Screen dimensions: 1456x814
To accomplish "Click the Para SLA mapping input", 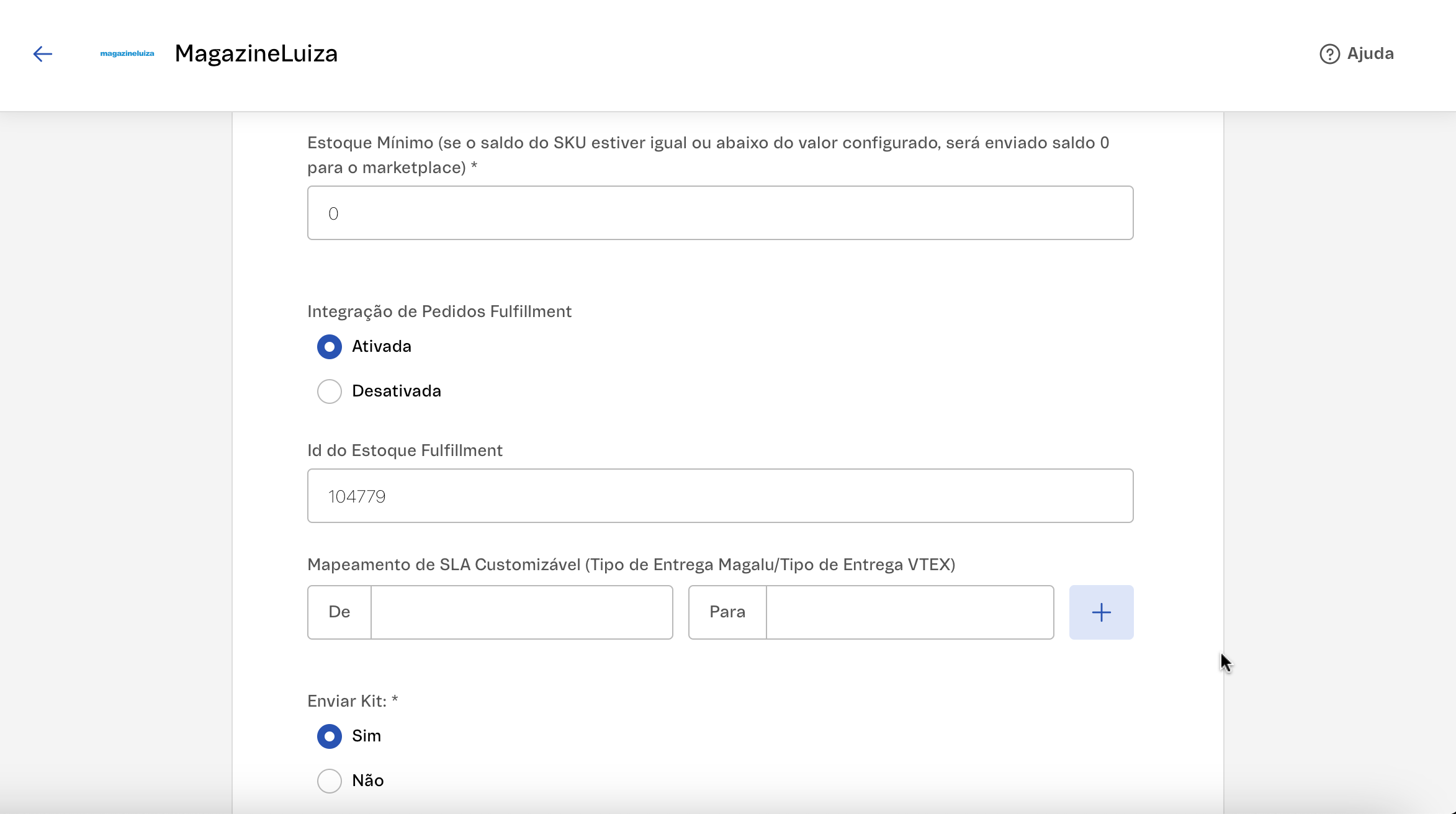I will [x=909, y=612].
